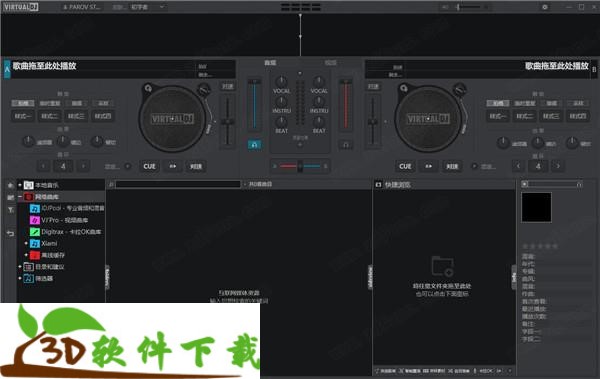Decrease loop length on deck A
Image resolution: width=600 pixels, height=379 pixels.
coord(43,166)
